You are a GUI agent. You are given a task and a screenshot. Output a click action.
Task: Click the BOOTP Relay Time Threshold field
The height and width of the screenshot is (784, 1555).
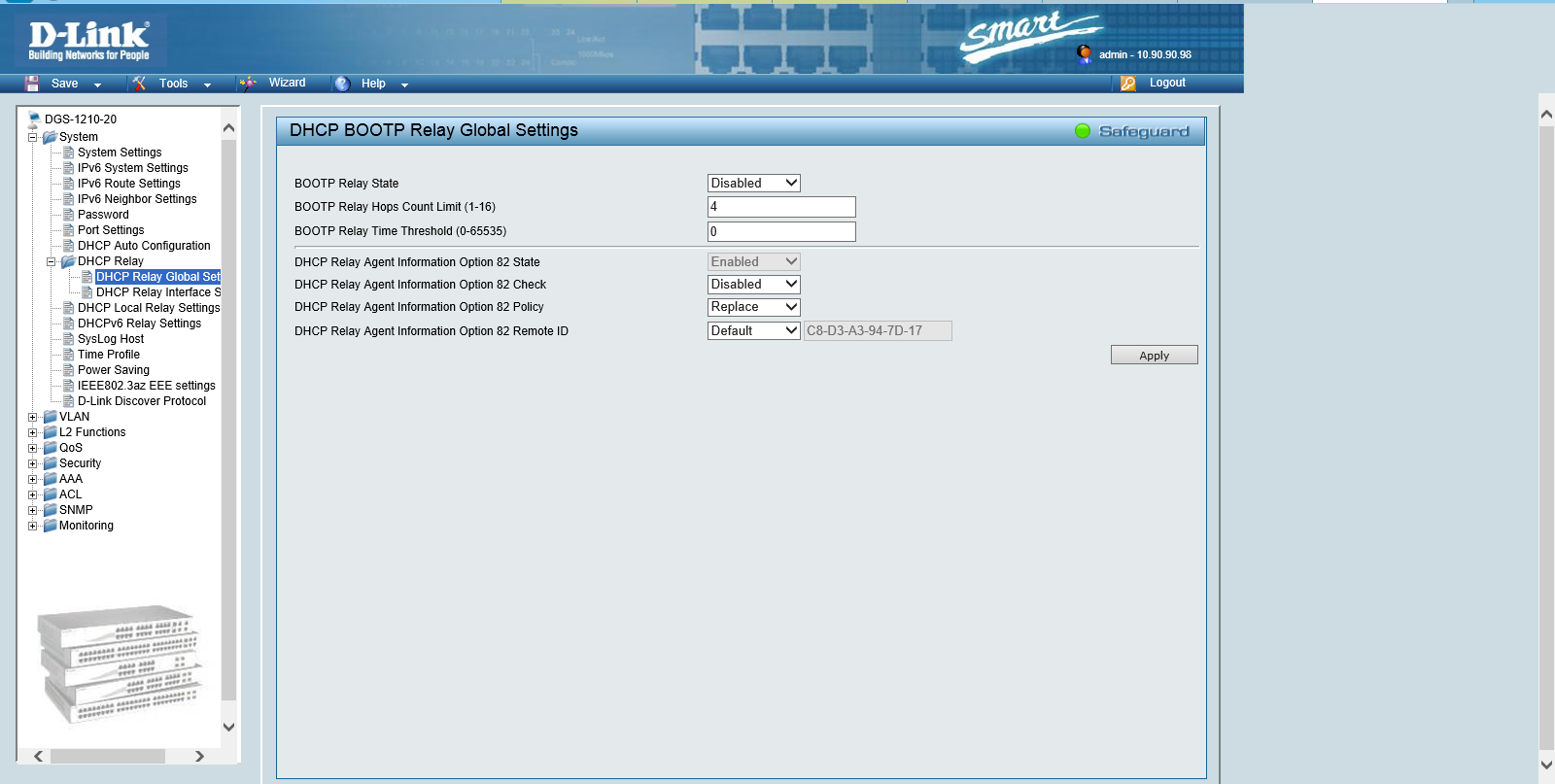click(x=781, y=231)
